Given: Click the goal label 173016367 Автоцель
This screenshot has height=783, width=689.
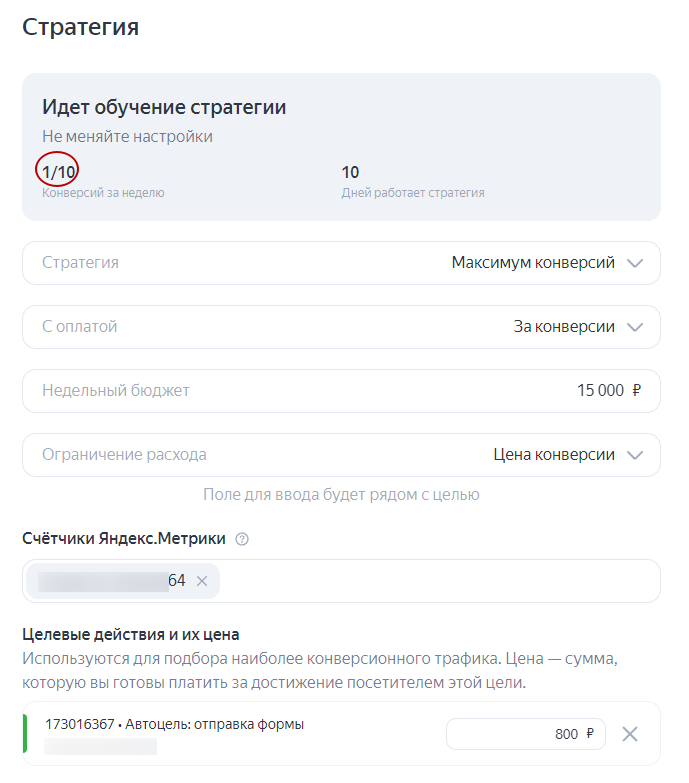Looking at the screenshot, I should (174, 724).
